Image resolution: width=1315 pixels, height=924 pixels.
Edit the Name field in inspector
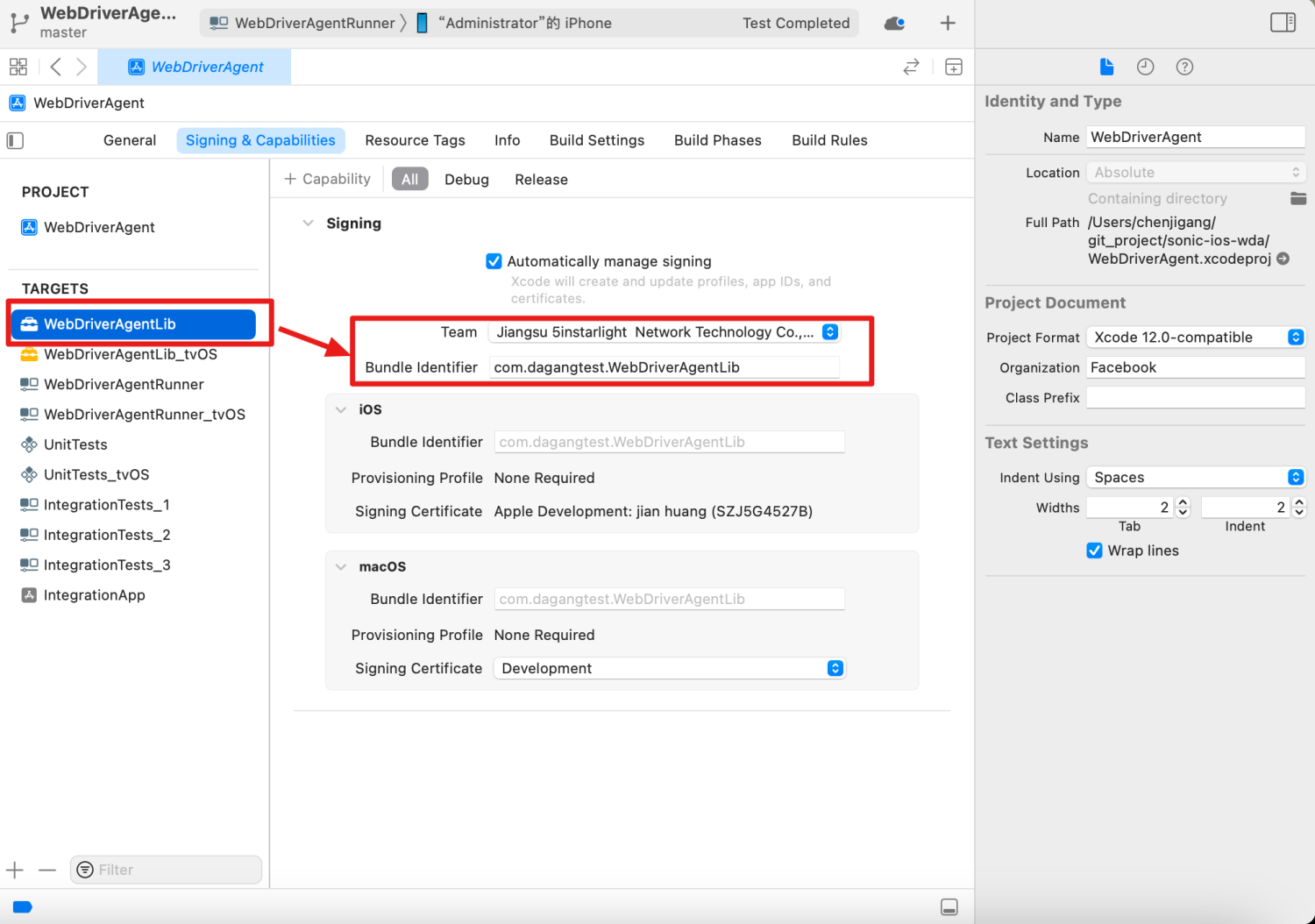click(x=1196, y=137)
